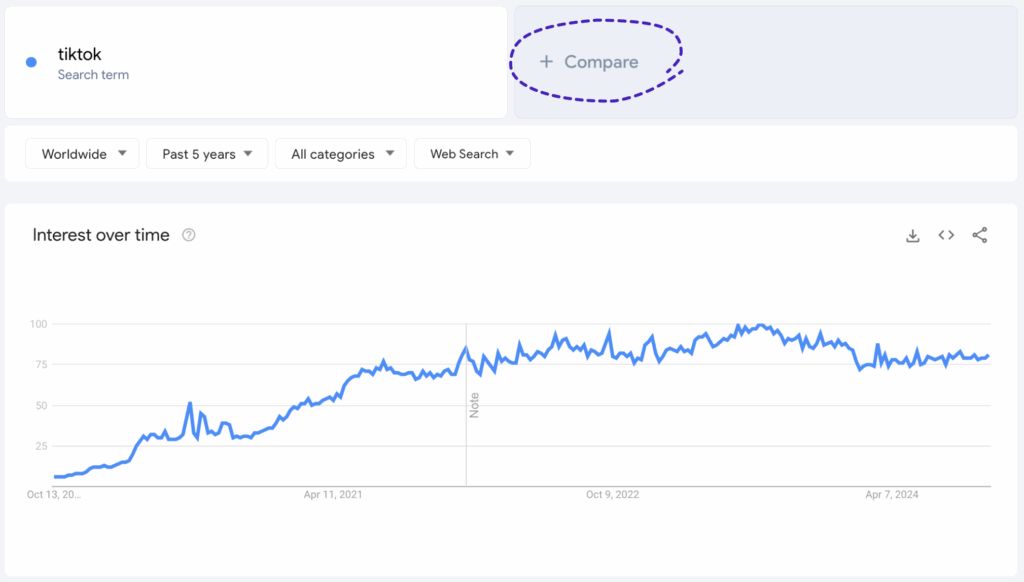Download the Interest over time data
The height and width of the screenshot is (582, 1024).
pyautogui.click(x=912, y=236)
